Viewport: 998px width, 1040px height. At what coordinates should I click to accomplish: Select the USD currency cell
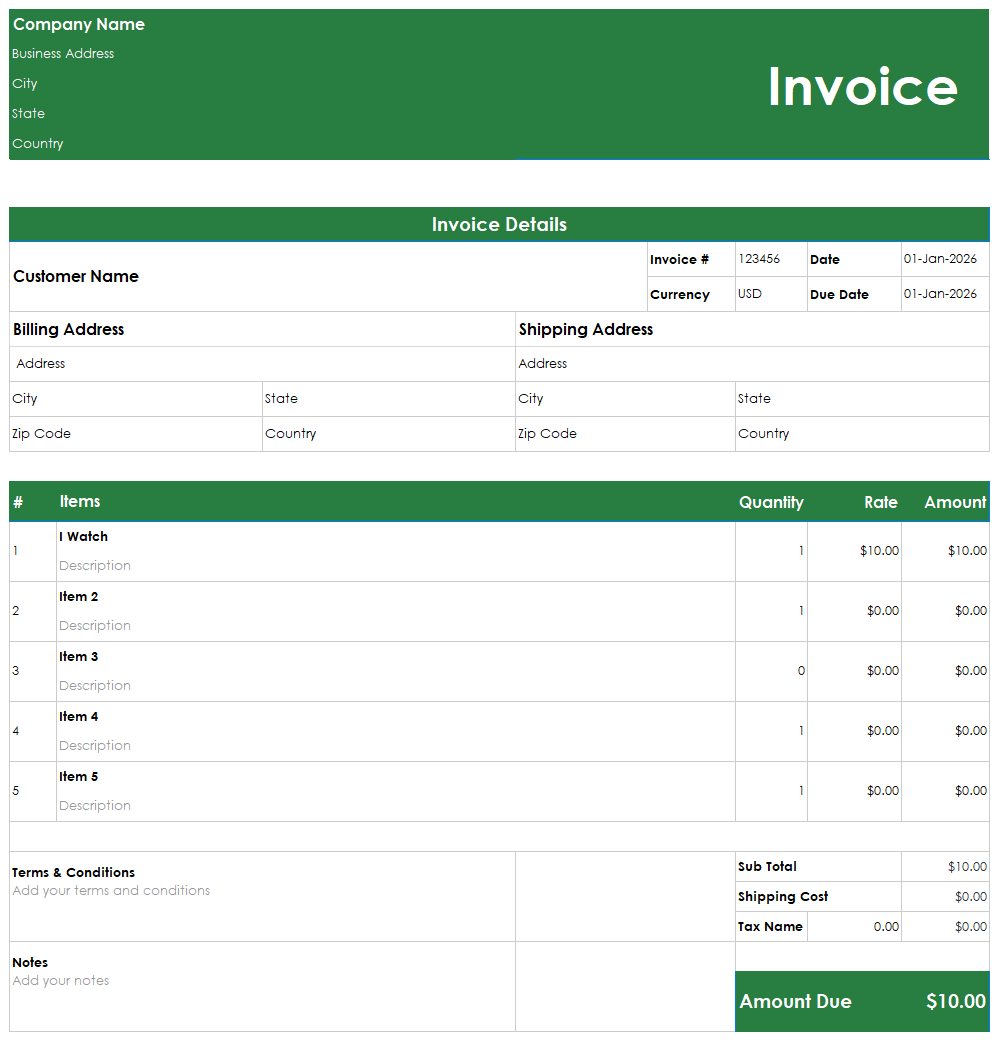(x=750, y=294)
